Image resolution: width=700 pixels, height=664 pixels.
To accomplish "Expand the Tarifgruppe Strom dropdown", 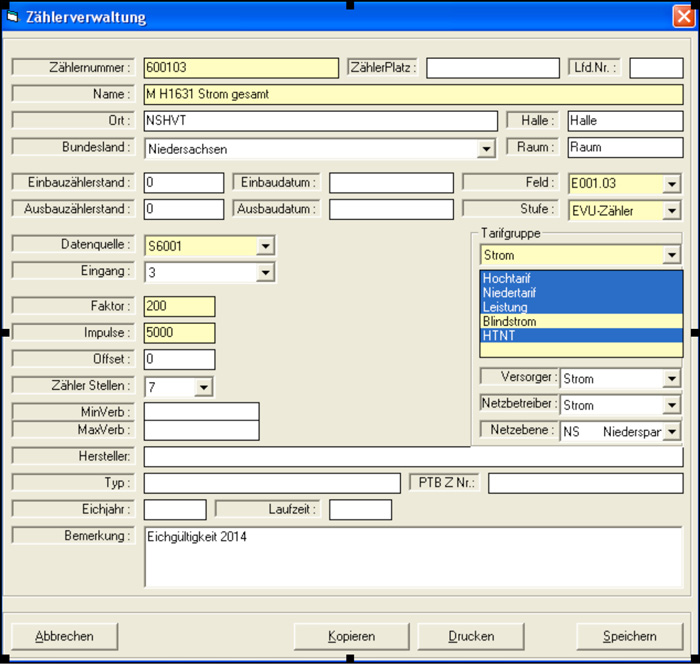I will [671, 256].
